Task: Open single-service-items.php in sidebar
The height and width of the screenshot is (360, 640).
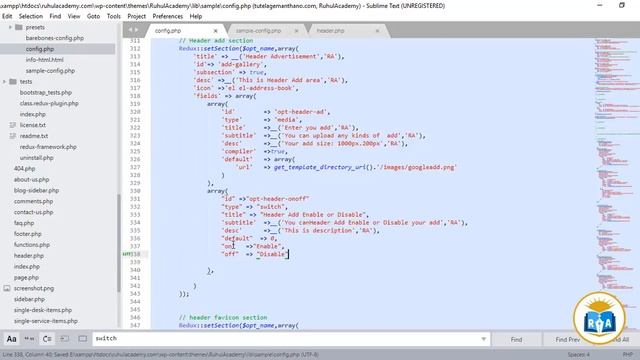Action: point(46,321)
